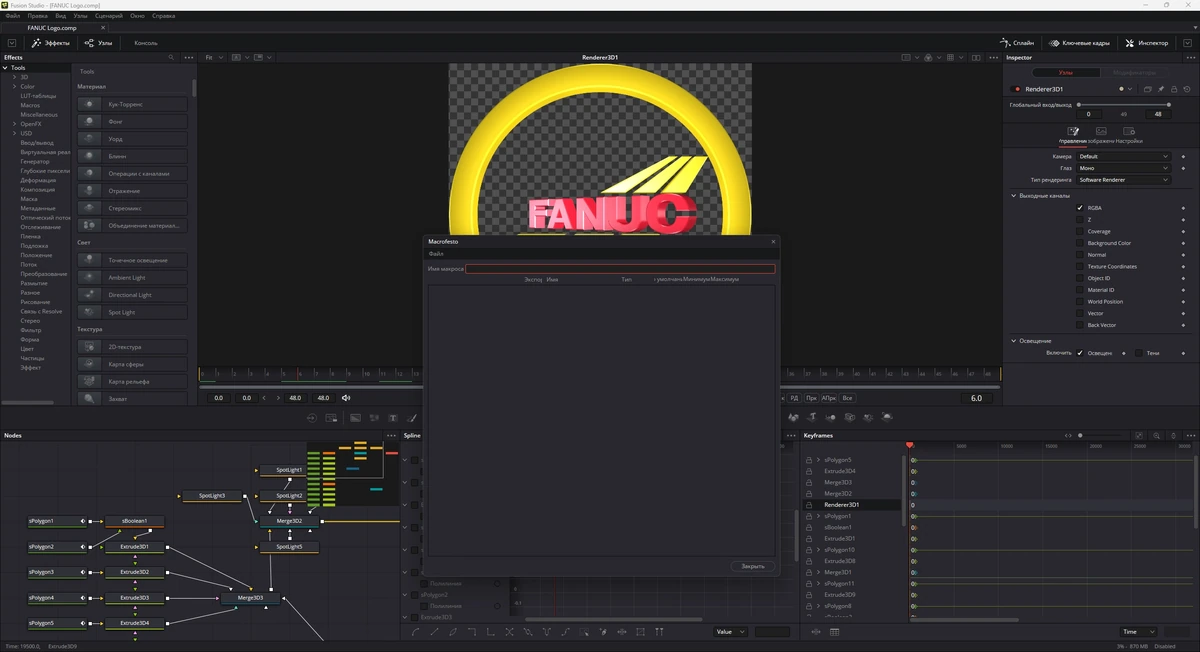This screenshot has width=1200, height=652.
Task: Open the Effects panel options menu
Action: pyautogui.click(x=188, y=58)
